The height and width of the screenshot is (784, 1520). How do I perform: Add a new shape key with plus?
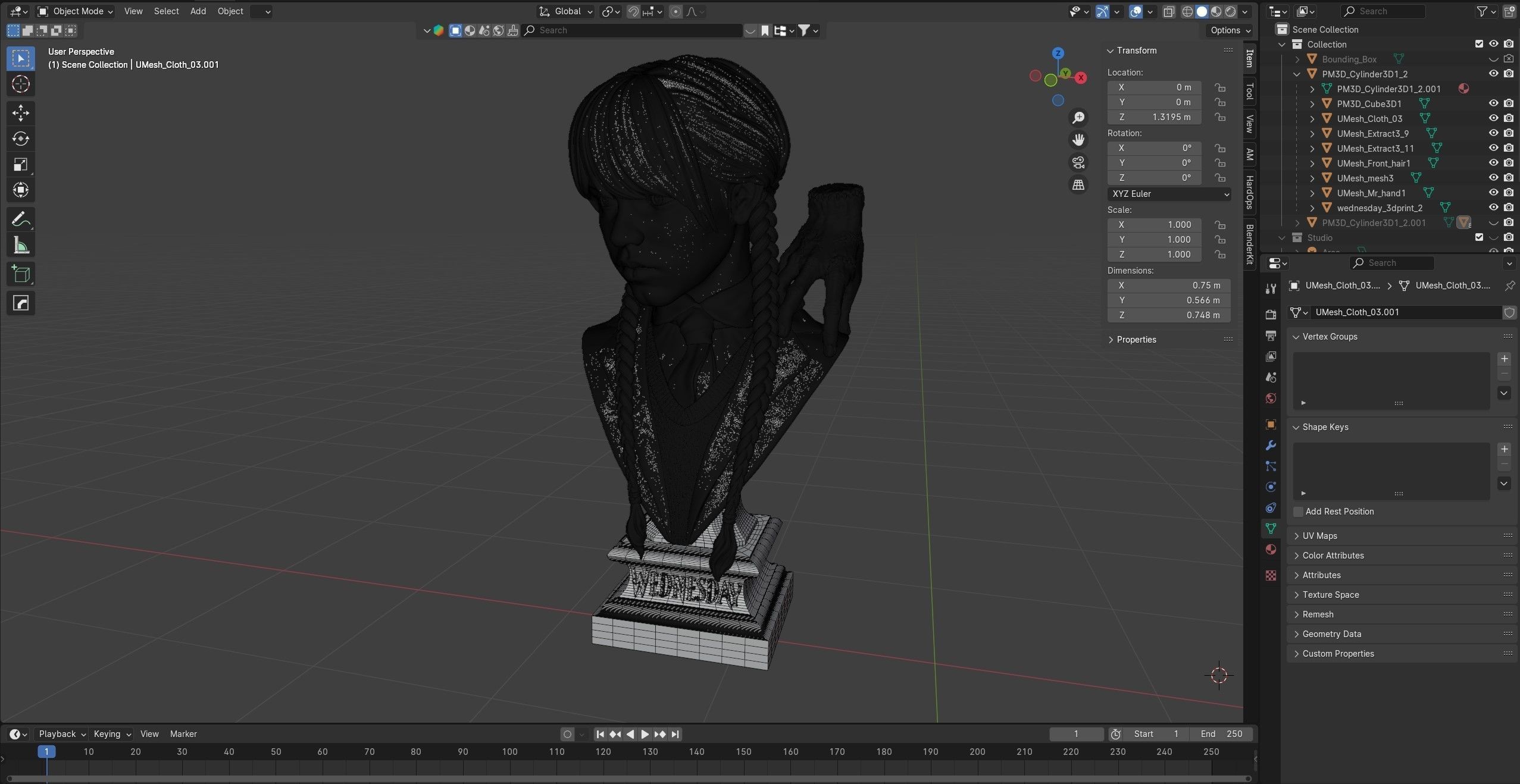tap(1505, 449)
